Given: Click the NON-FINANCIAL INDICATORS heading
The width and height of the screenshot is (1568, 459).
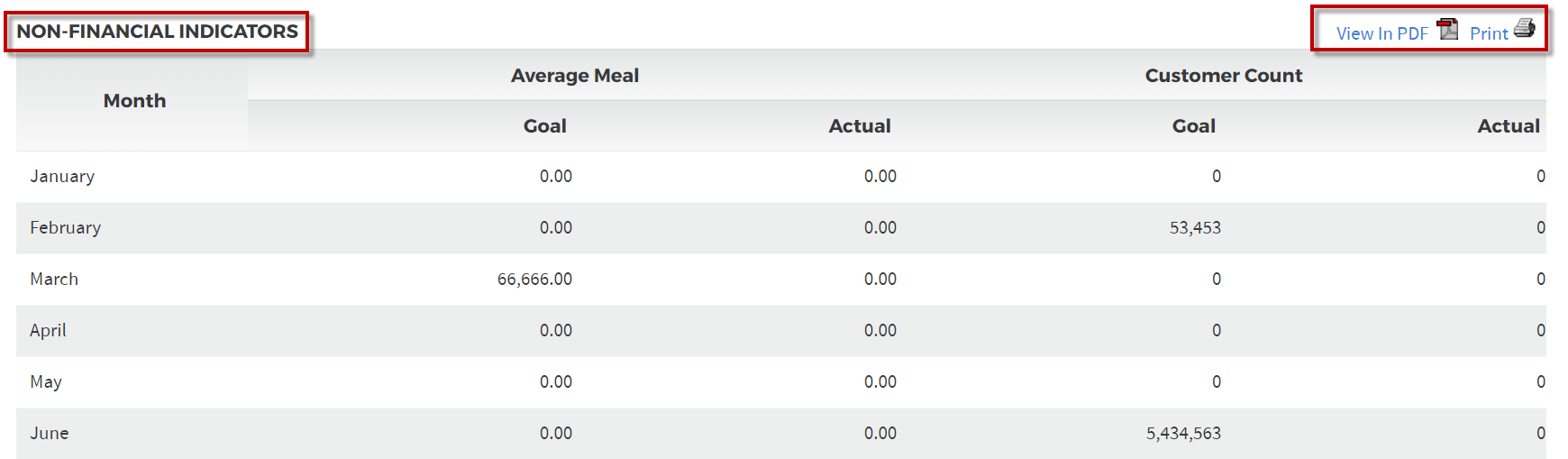Looking at the screenshot, I should (x=158, y=32).
